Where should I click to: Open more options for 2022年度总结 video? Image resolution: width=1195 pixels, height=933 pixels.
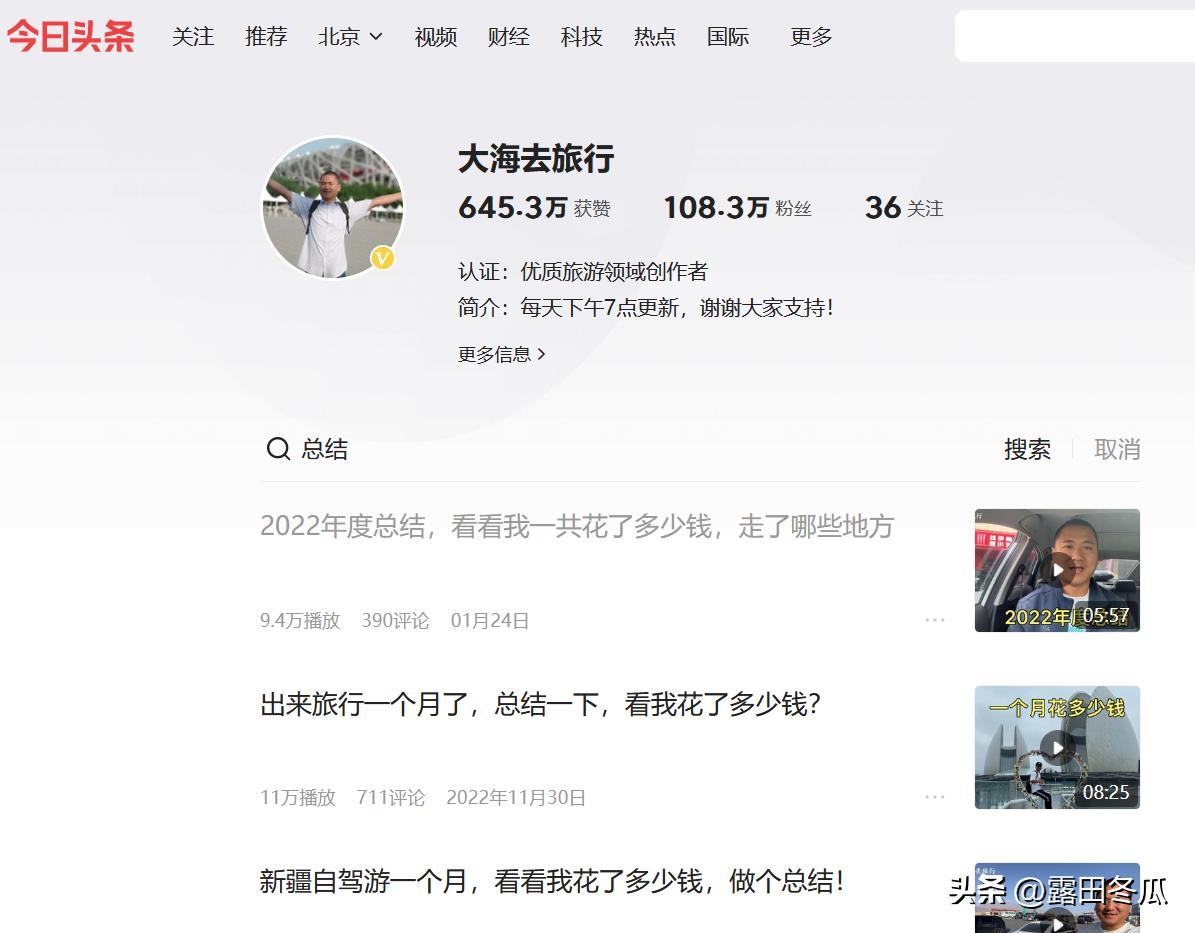click(934, 620)
